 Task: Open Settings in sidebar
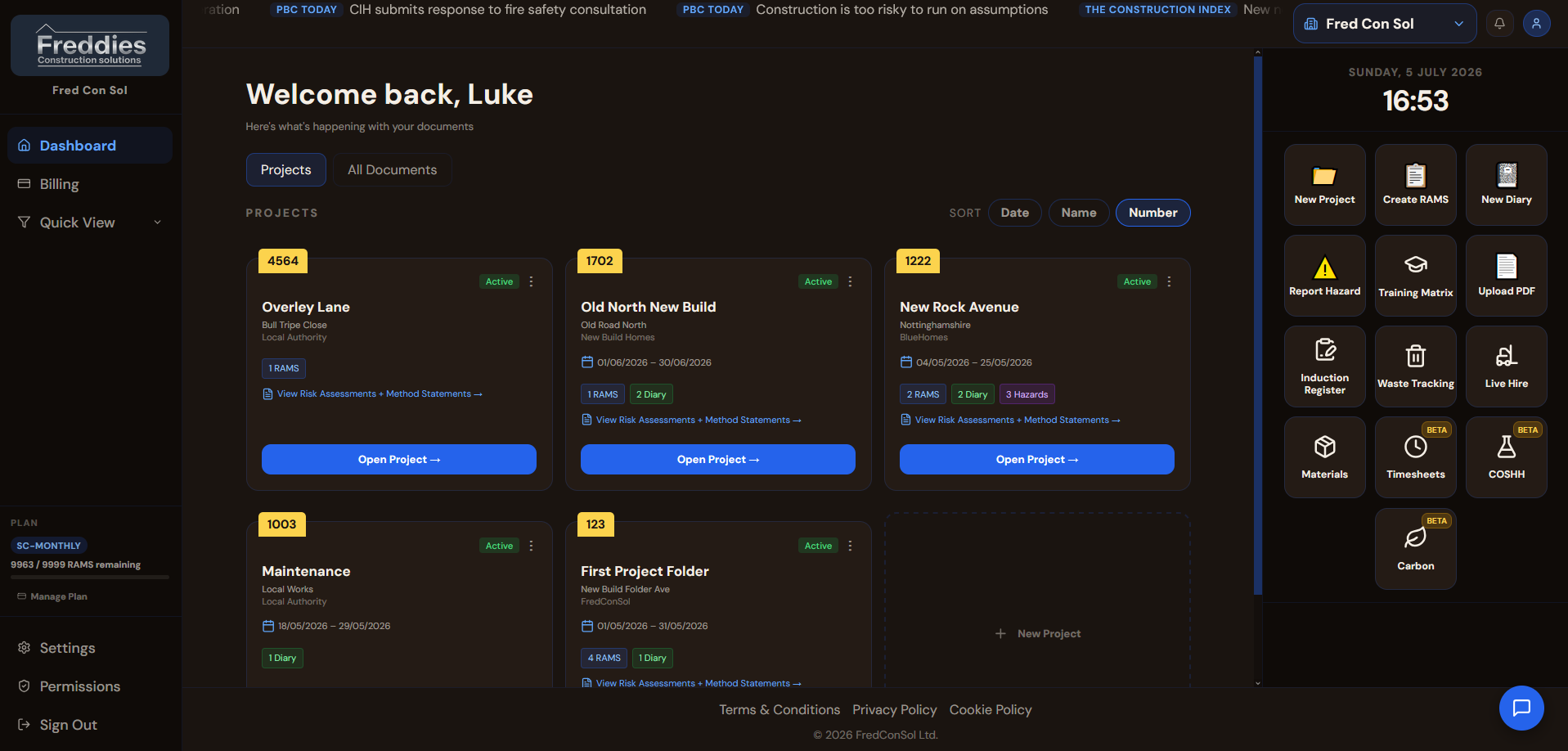(x=90, y=648)
